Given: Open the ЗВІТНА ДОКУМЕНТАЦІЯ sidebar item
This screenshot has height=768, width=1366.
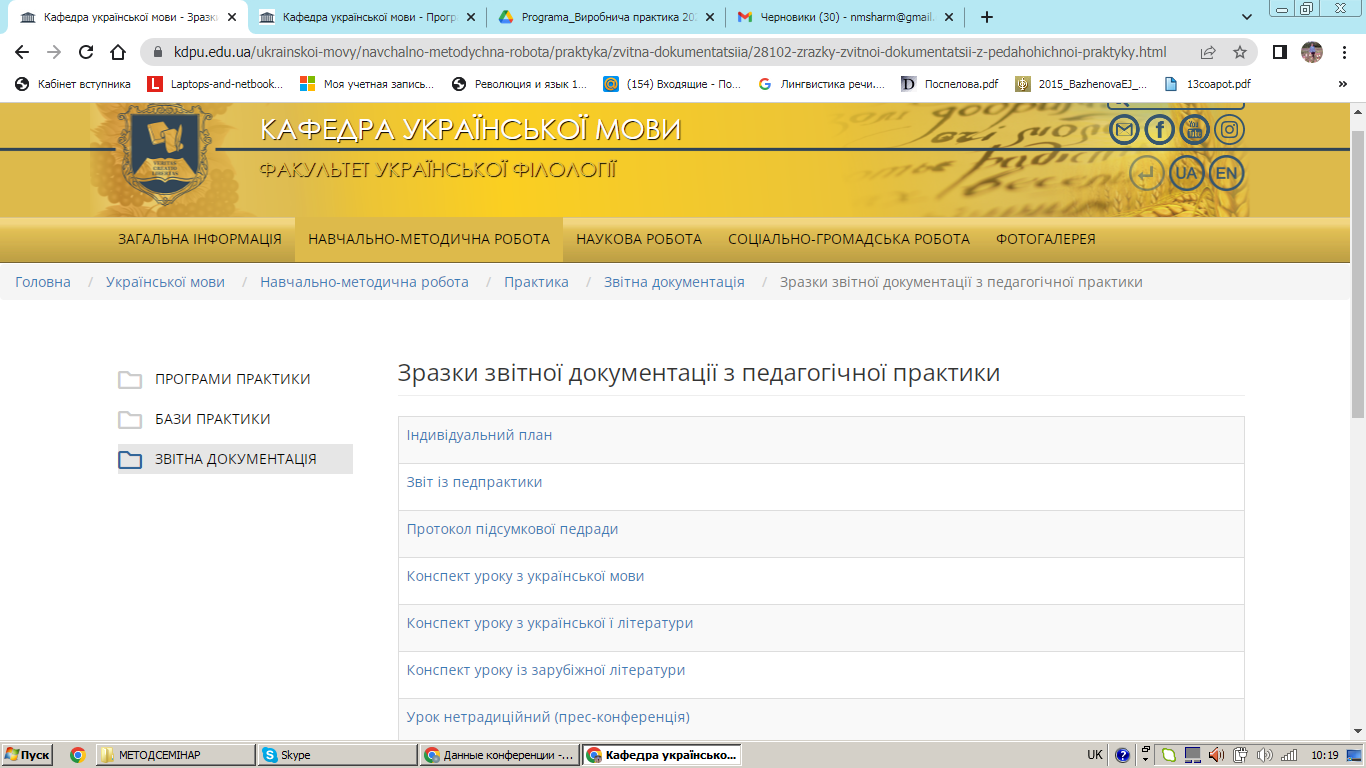Looking at the screenshot, I should (235, 459).
